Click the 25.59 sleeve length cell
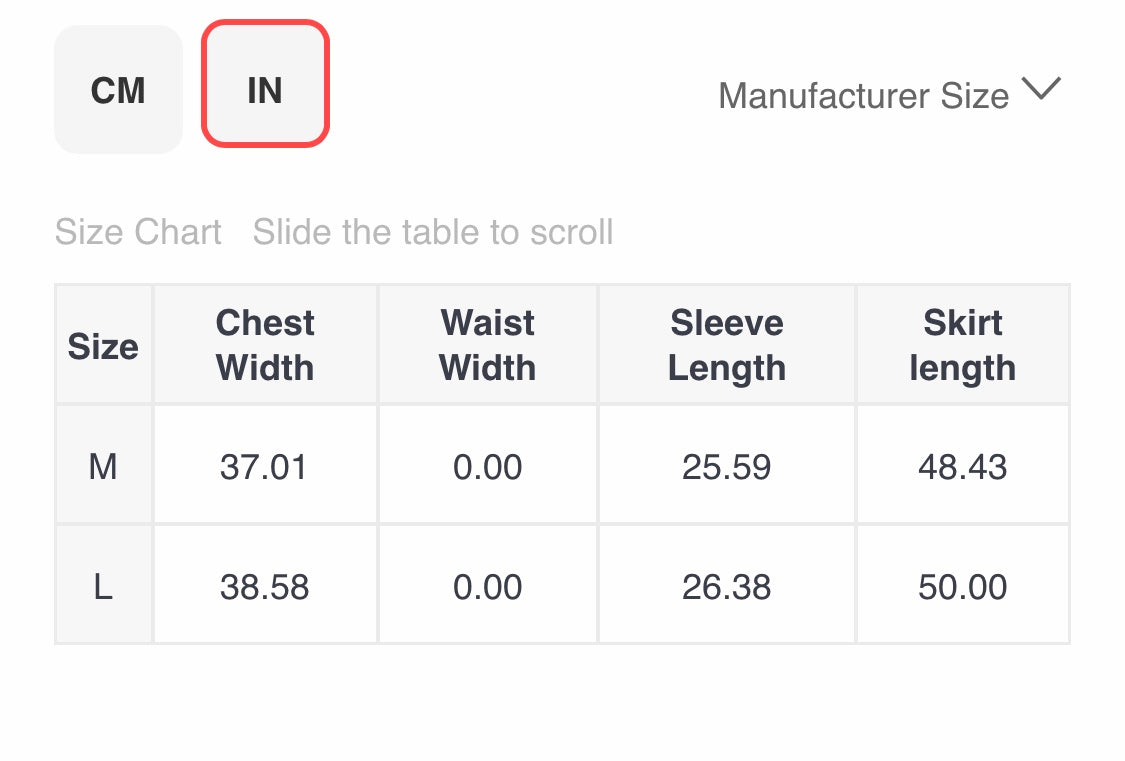 (727, 467)
